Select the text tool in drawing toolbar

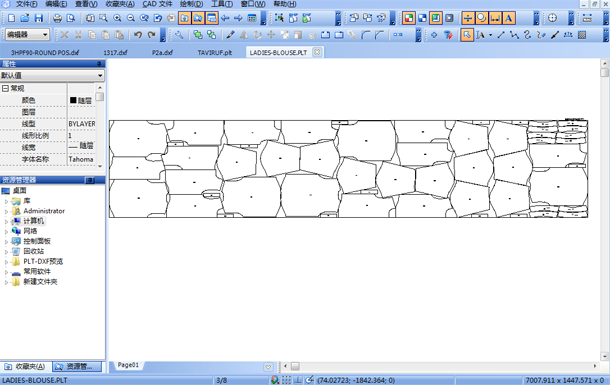click(480, 35)
